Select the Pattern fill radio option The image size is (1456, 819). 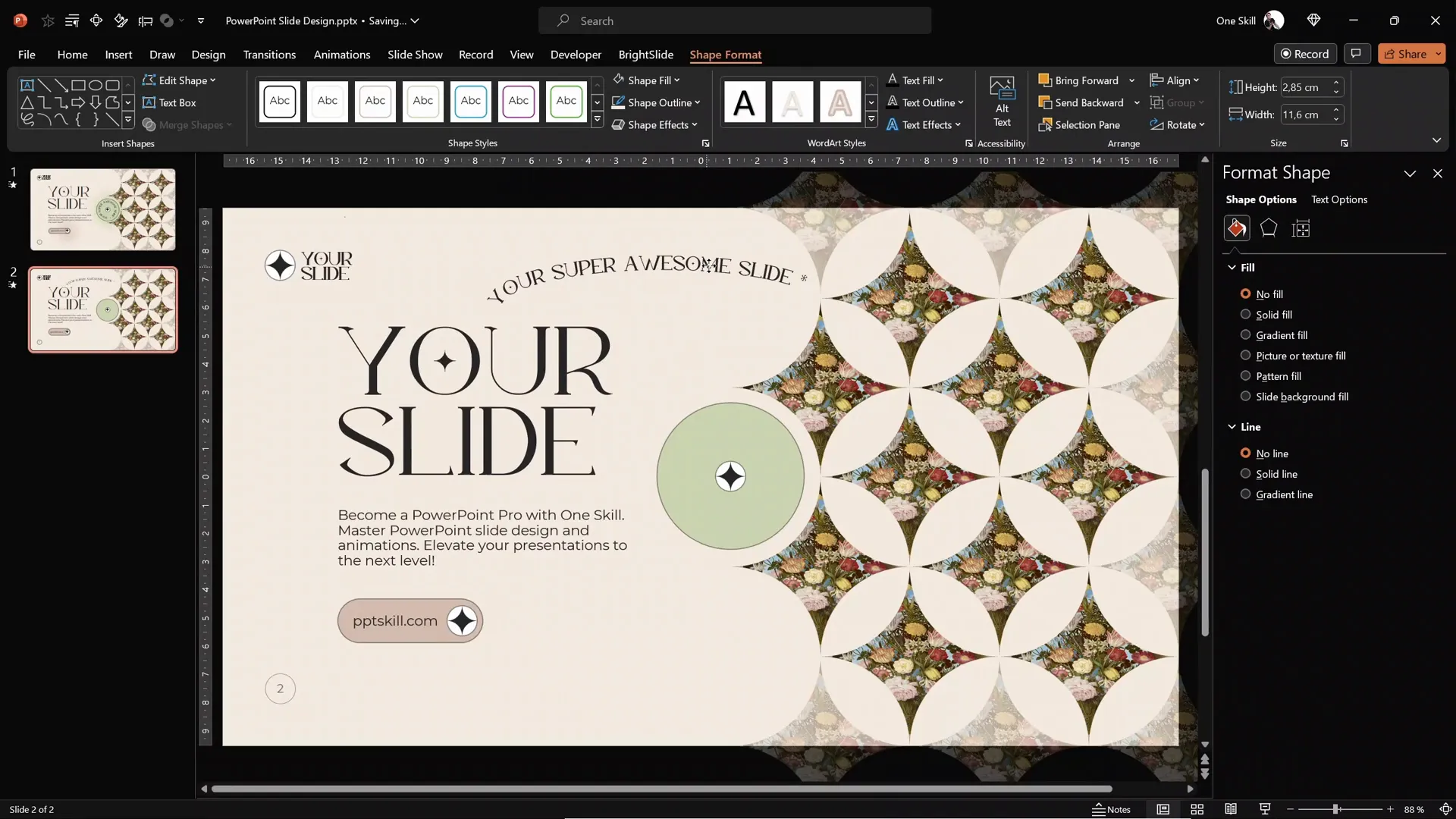tap(1245, 375)
